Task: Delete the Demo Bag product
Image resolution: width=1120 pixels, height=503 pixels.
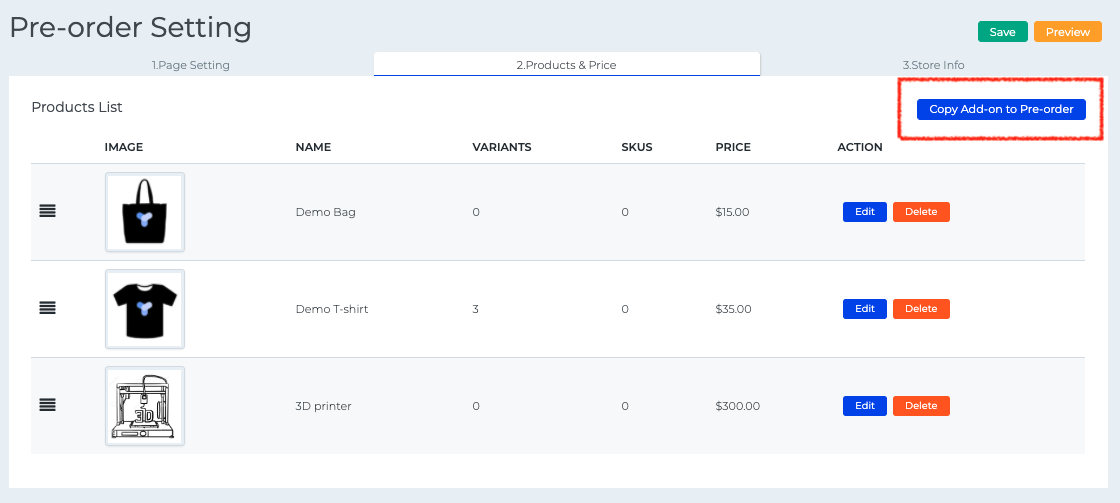Action: [921, 212]
